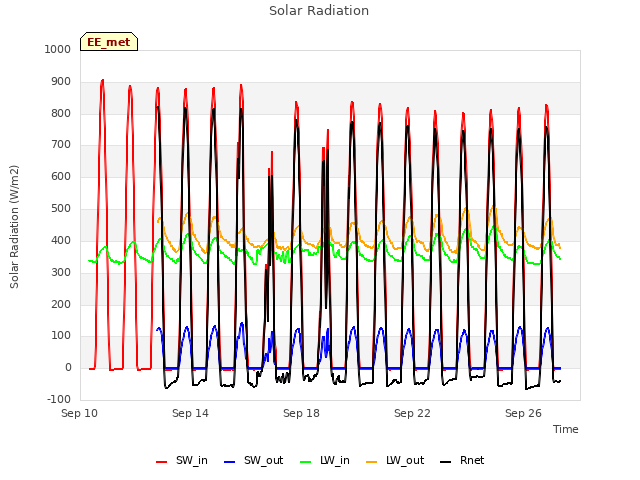Click the 600 y-axis tick label

61,176
